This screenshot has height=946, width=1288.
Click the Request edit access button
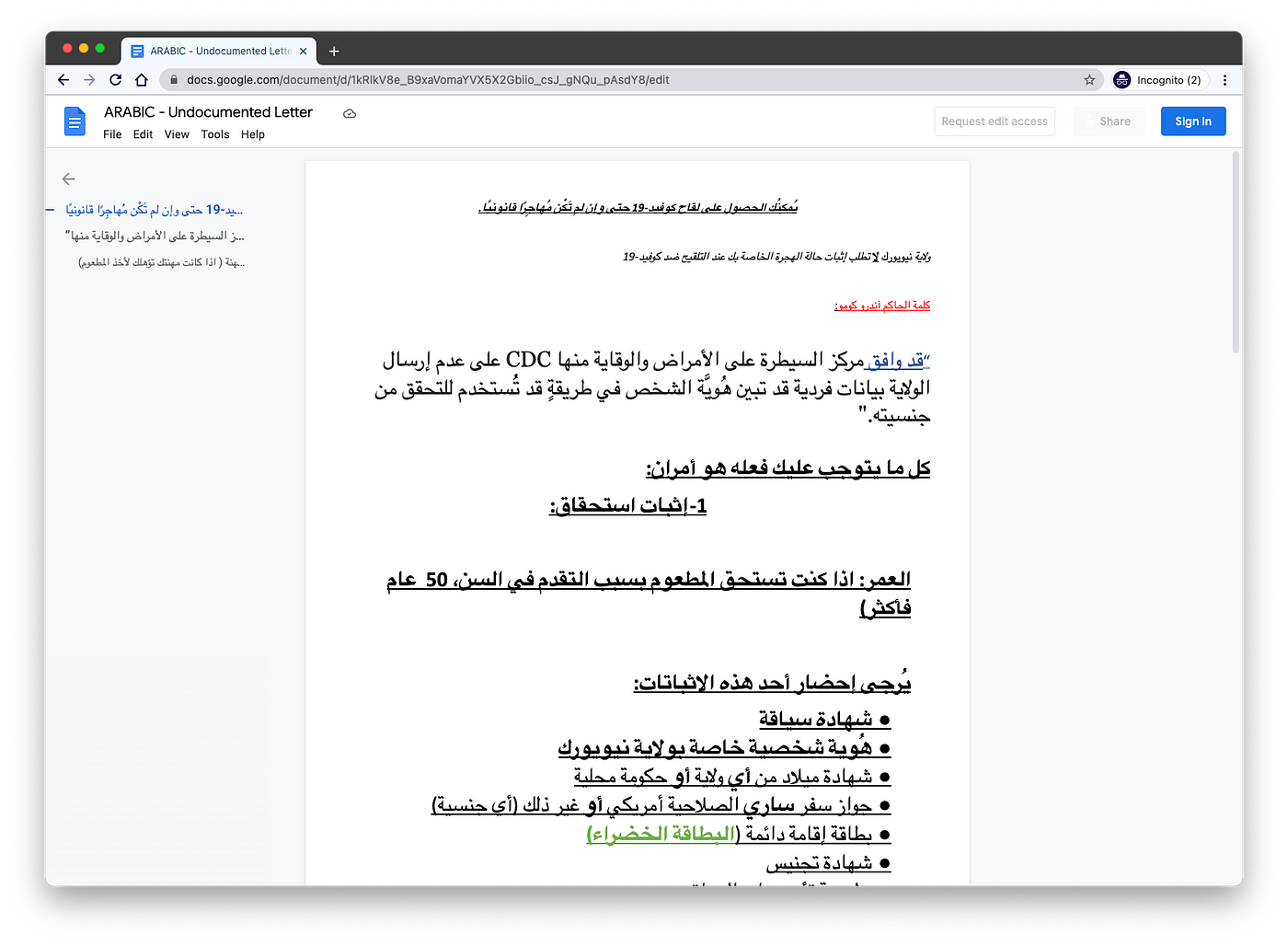coord(995,121)
